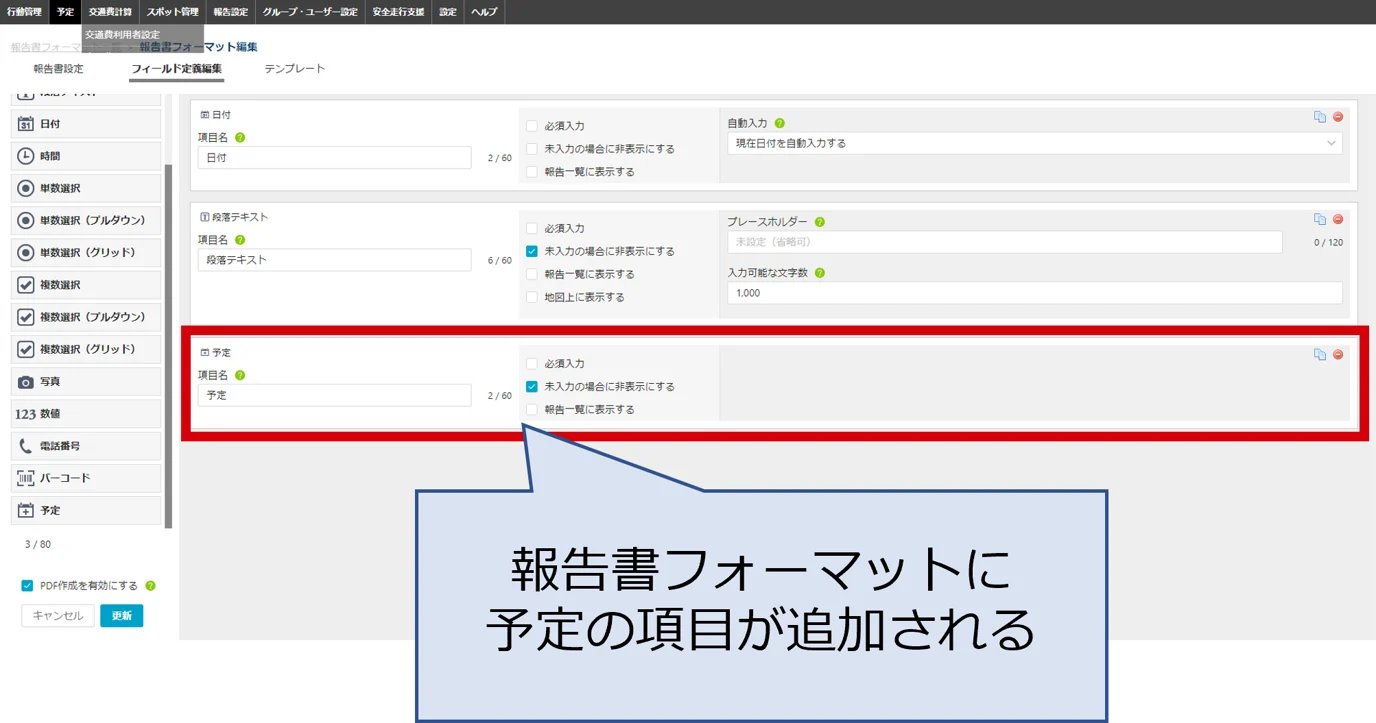Check 報告一覧に表示する for 日付 field
The image size is (1376, 723).
point(532,172)
